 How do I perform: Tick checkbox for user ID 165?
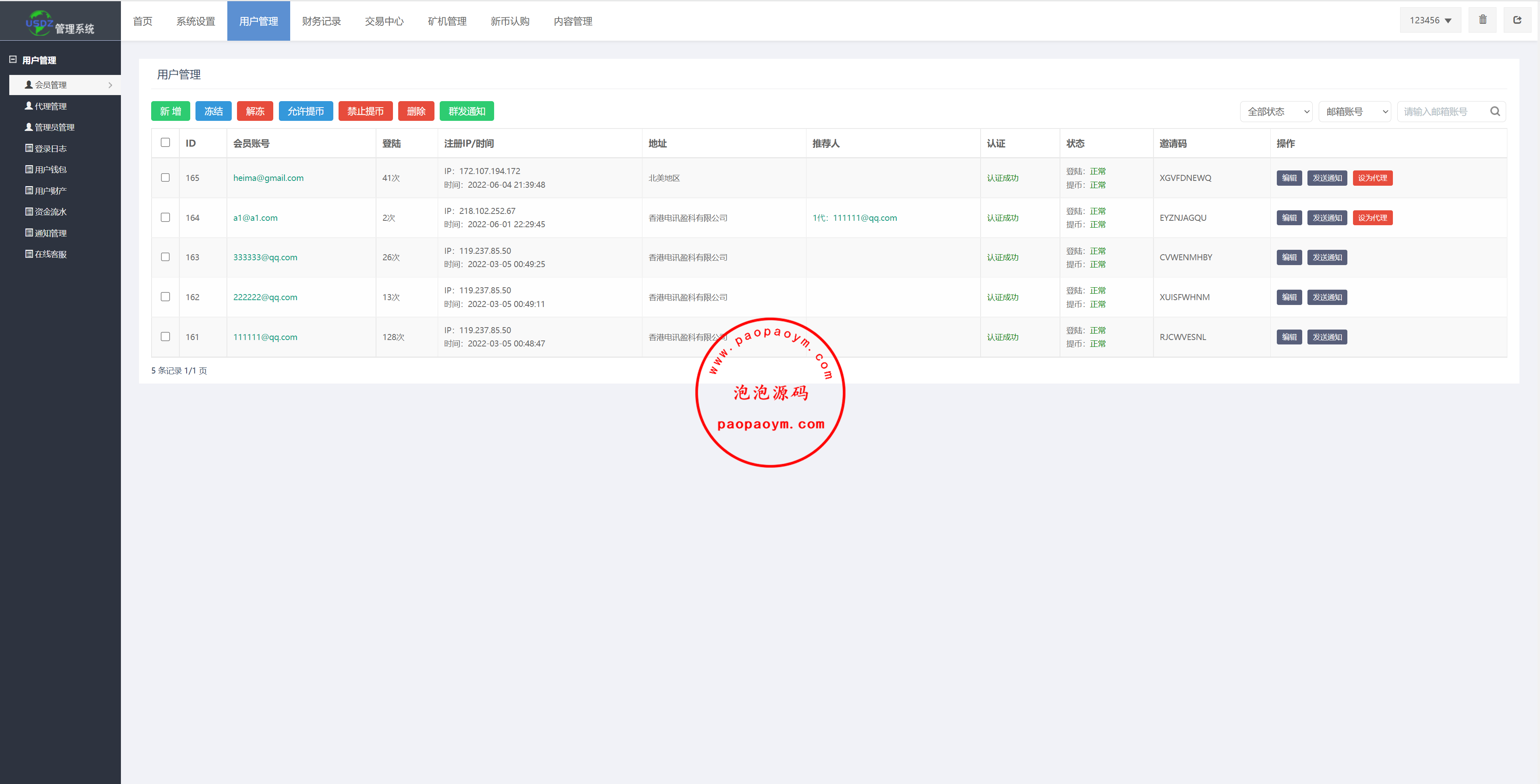coord(165,178)
